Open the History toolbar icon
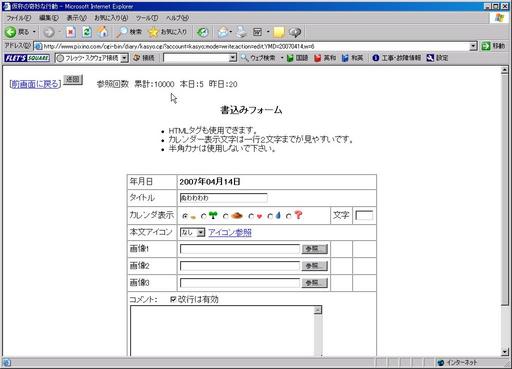Image resolution: width=512 pixels, height=369 pixels. pos(202,32)
